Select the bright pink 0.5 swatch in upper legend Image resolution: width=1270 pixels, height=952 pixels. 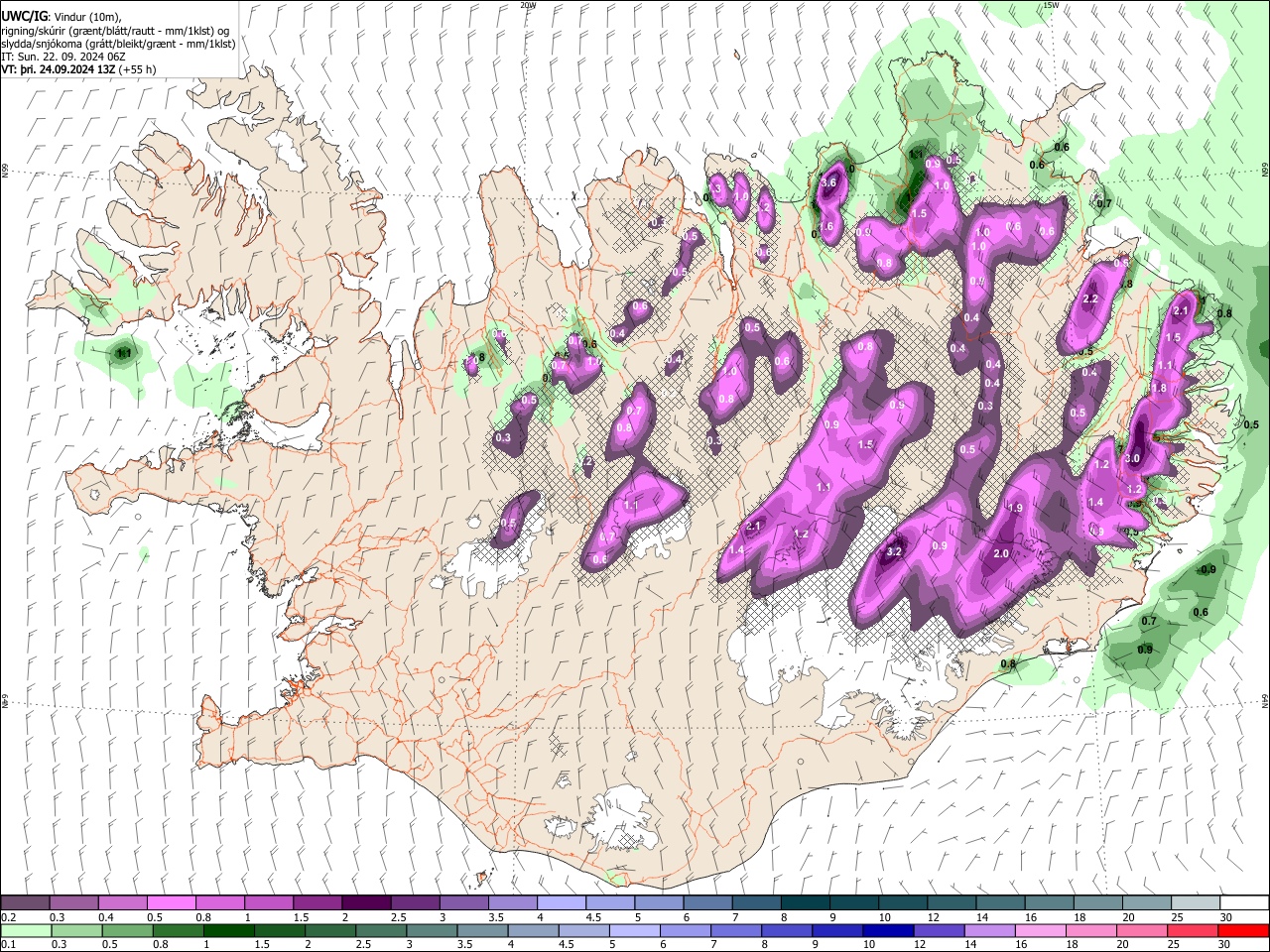point(171,903)
